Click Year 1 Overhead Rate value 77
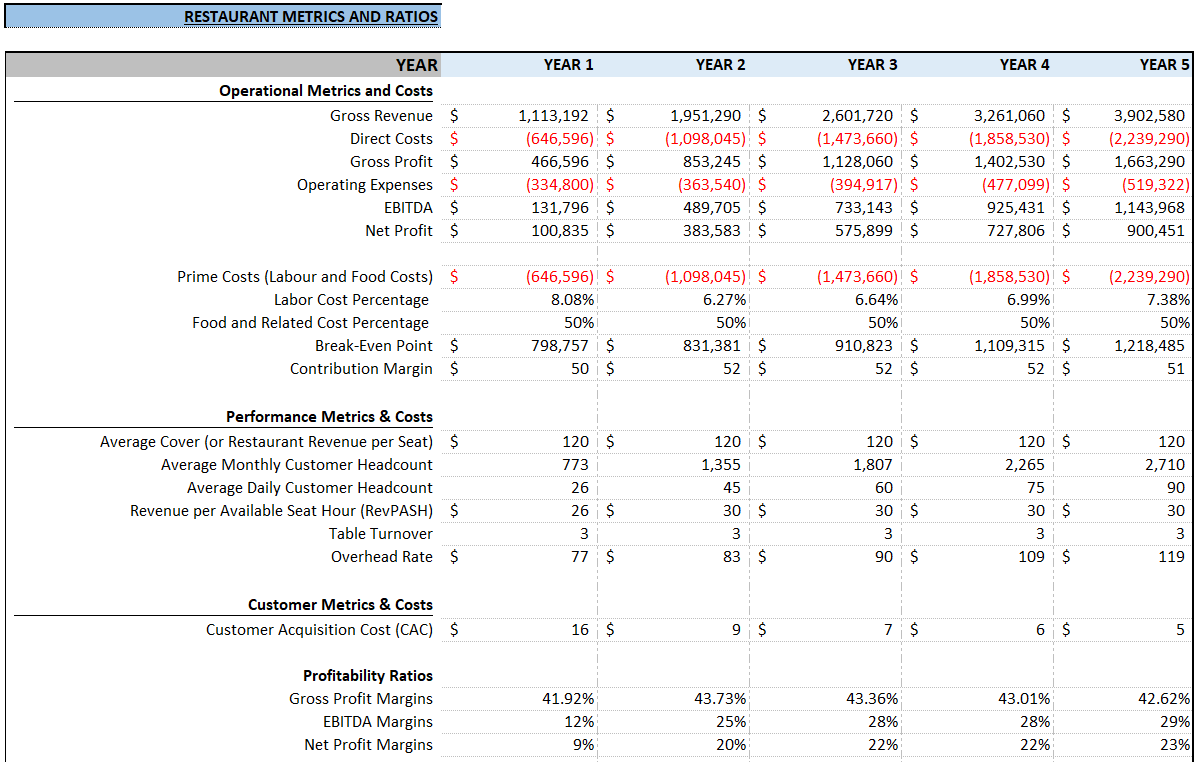1195x762 pixels. [580, 556]
